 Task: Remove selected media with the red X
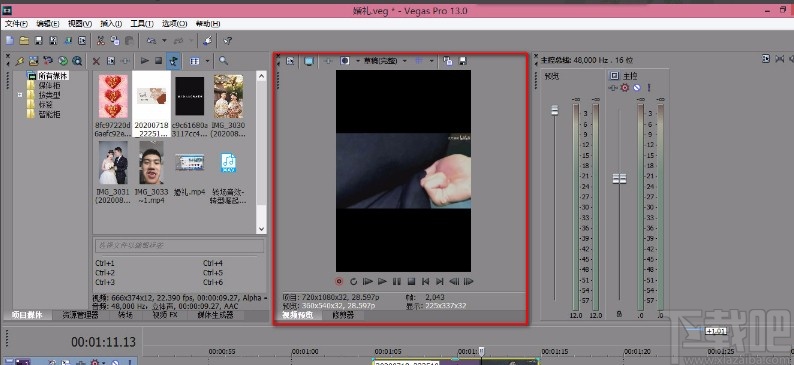(x=96, y=61)
